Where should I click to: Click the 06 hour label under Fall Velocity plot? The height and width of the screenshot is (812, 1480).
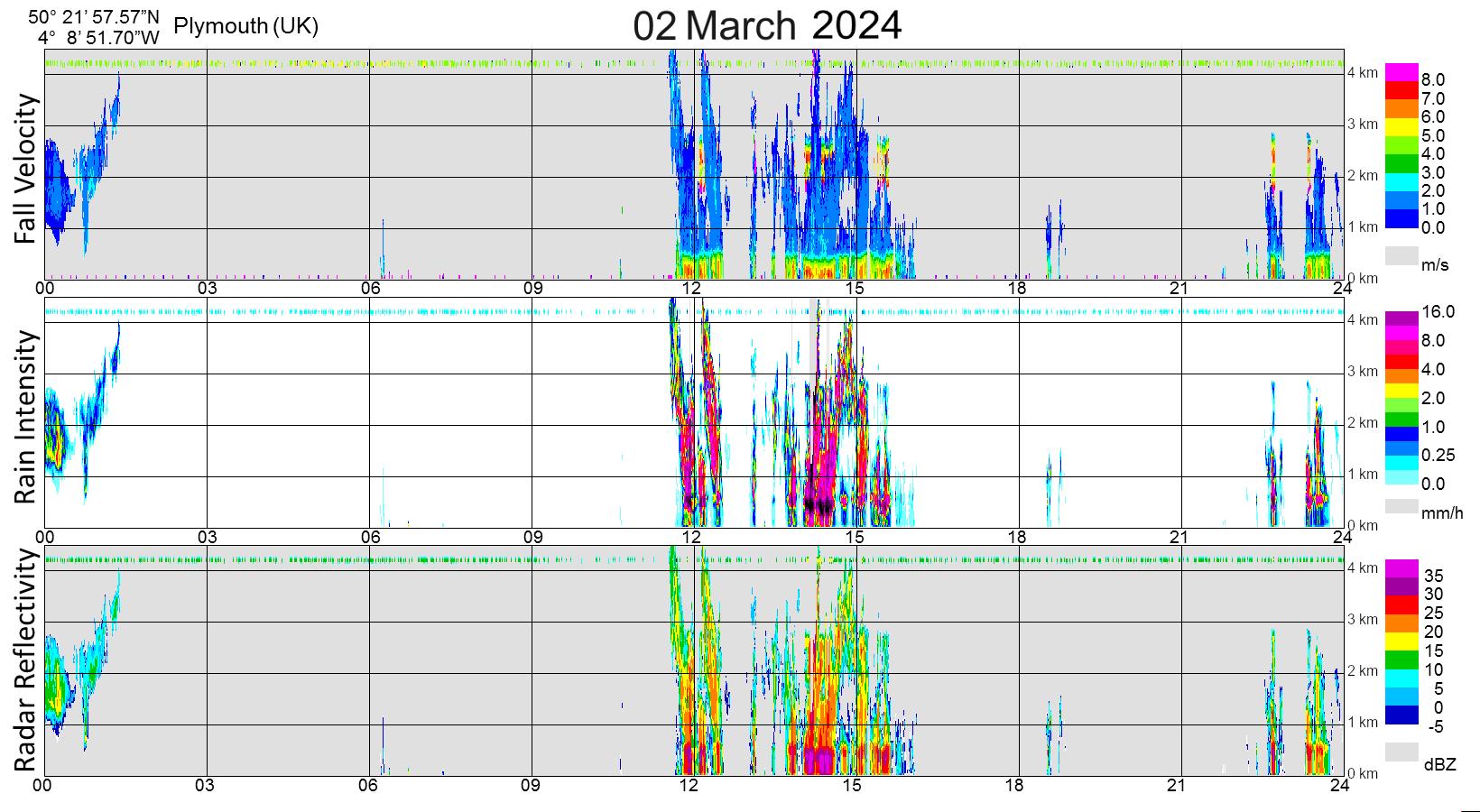click(x=369, y=289)
